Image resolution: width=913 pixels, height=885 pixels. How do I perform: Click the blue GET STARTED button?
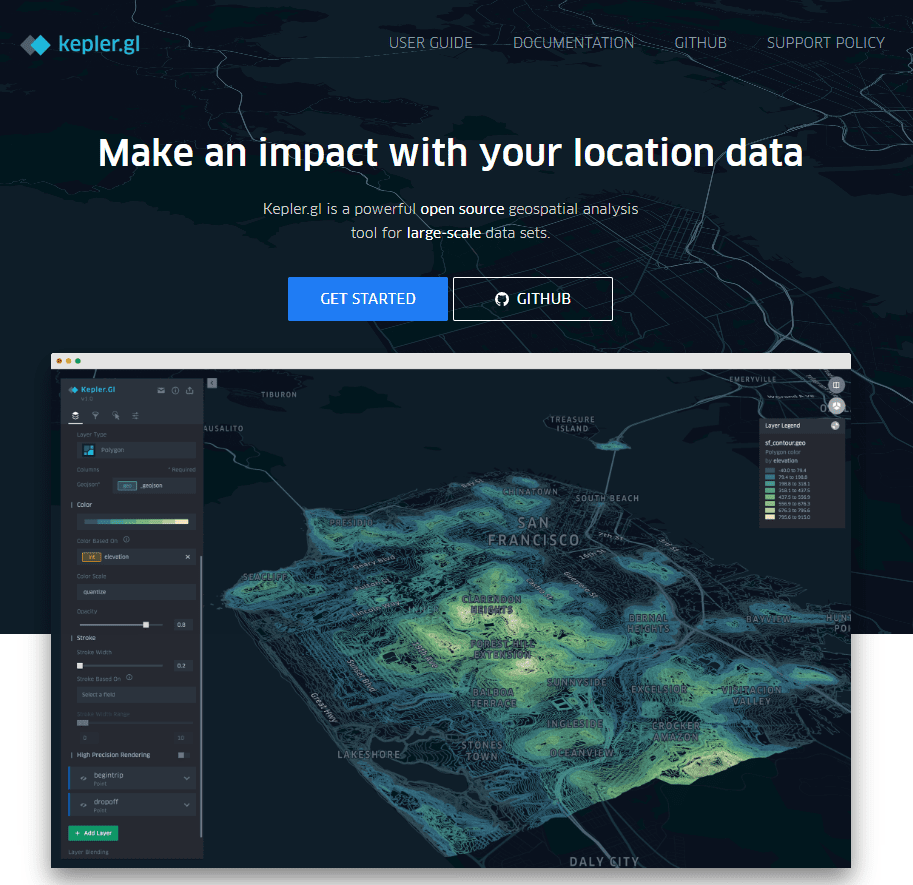(367, 299)
